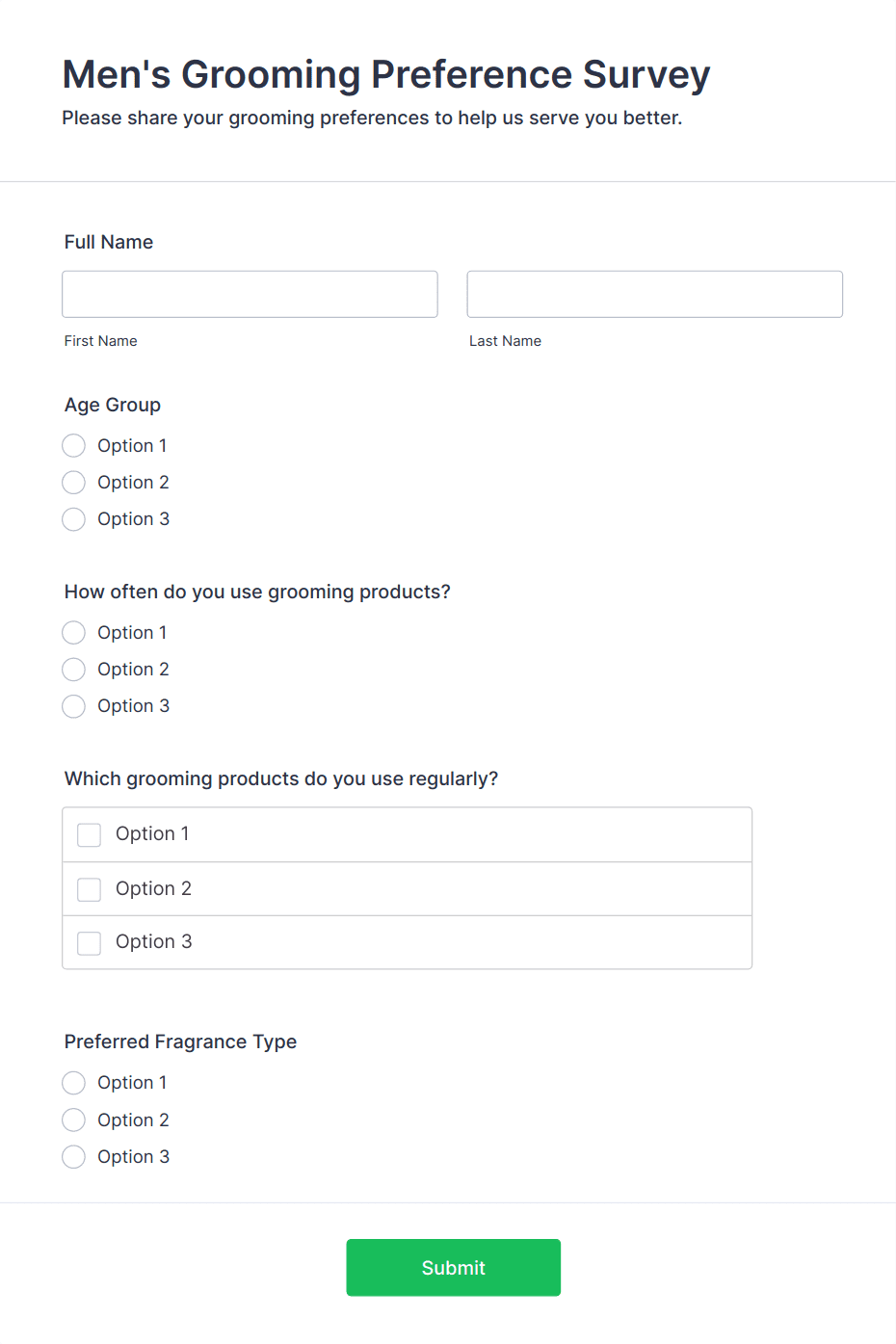The height and width of the screenshot is (1344, 896).
Task: Click the Age Group question label
Action: [112, 405]
